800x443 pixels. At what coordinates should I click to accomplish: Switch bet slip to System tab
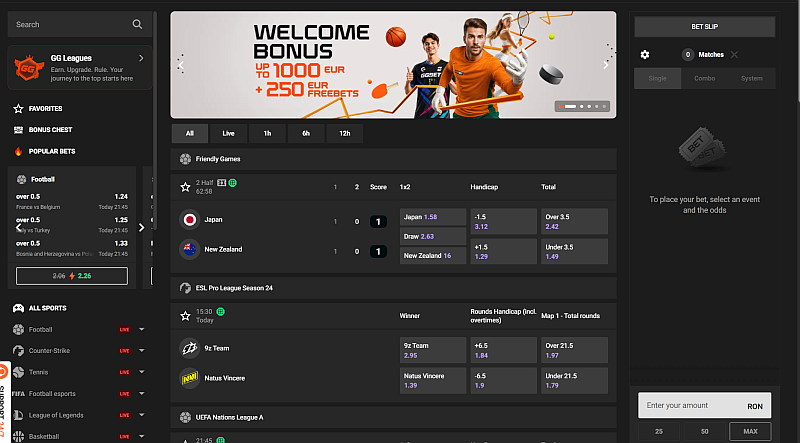(752, 78)
